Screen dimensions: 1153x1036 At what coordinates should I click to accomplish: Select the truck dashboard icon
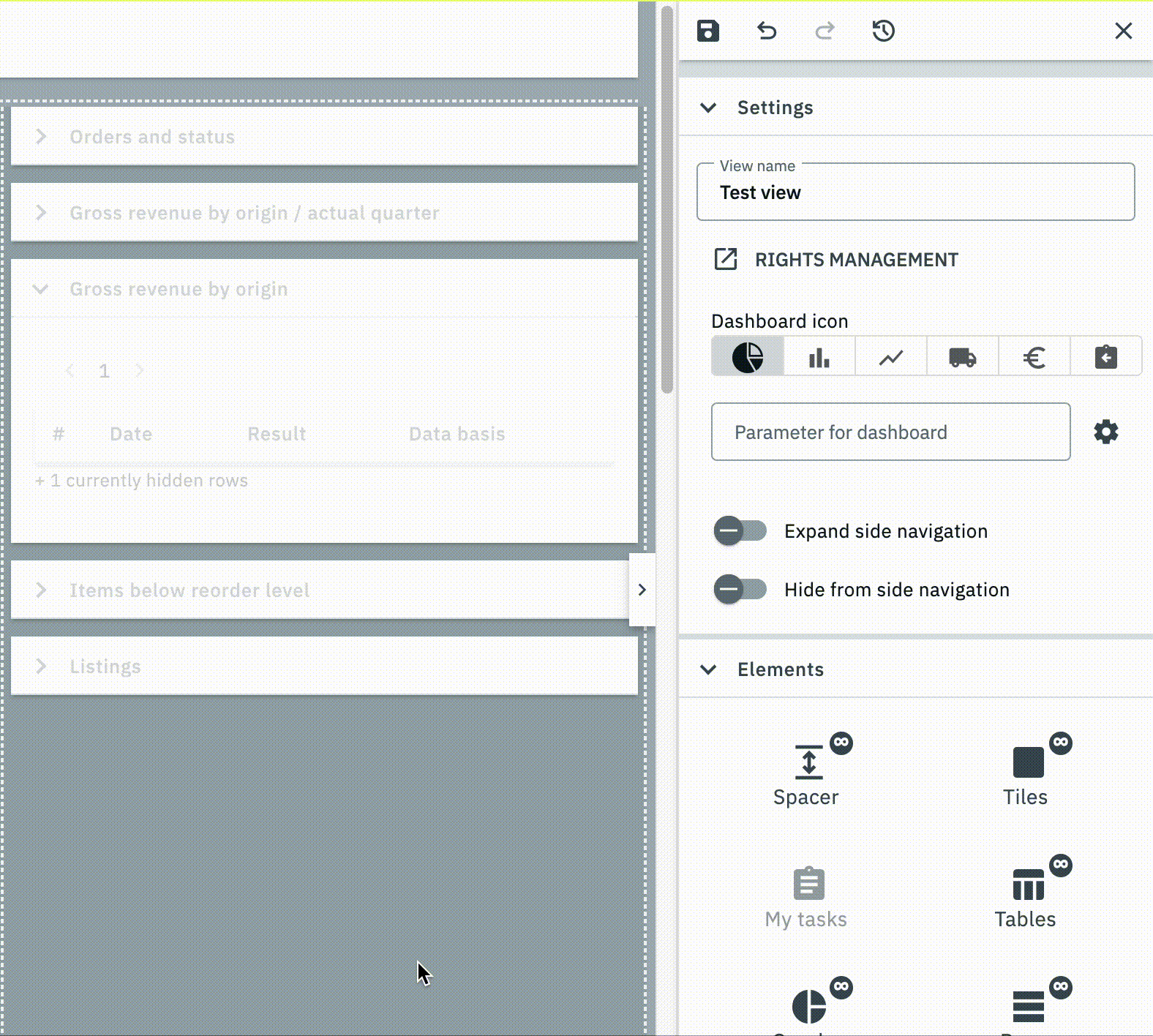[x=962, y=358]
